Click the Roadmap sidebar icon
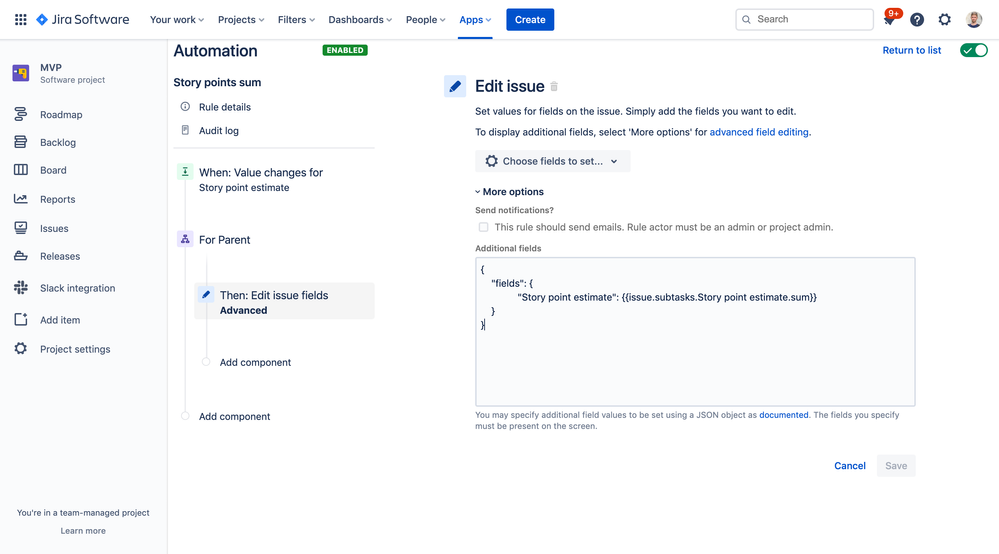Viewport: 999px width, 554px height. (x=20, y=114)
